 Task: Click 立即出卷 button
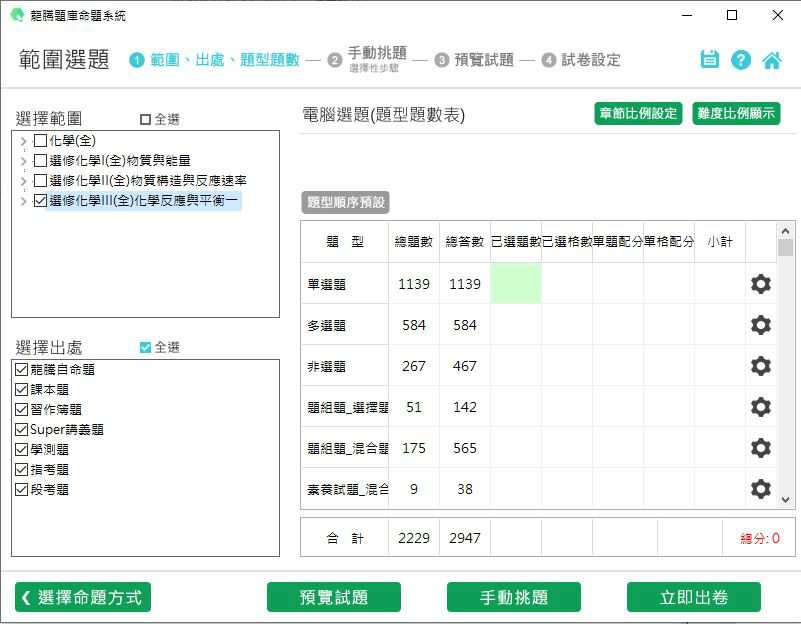[x=693, y=597]
